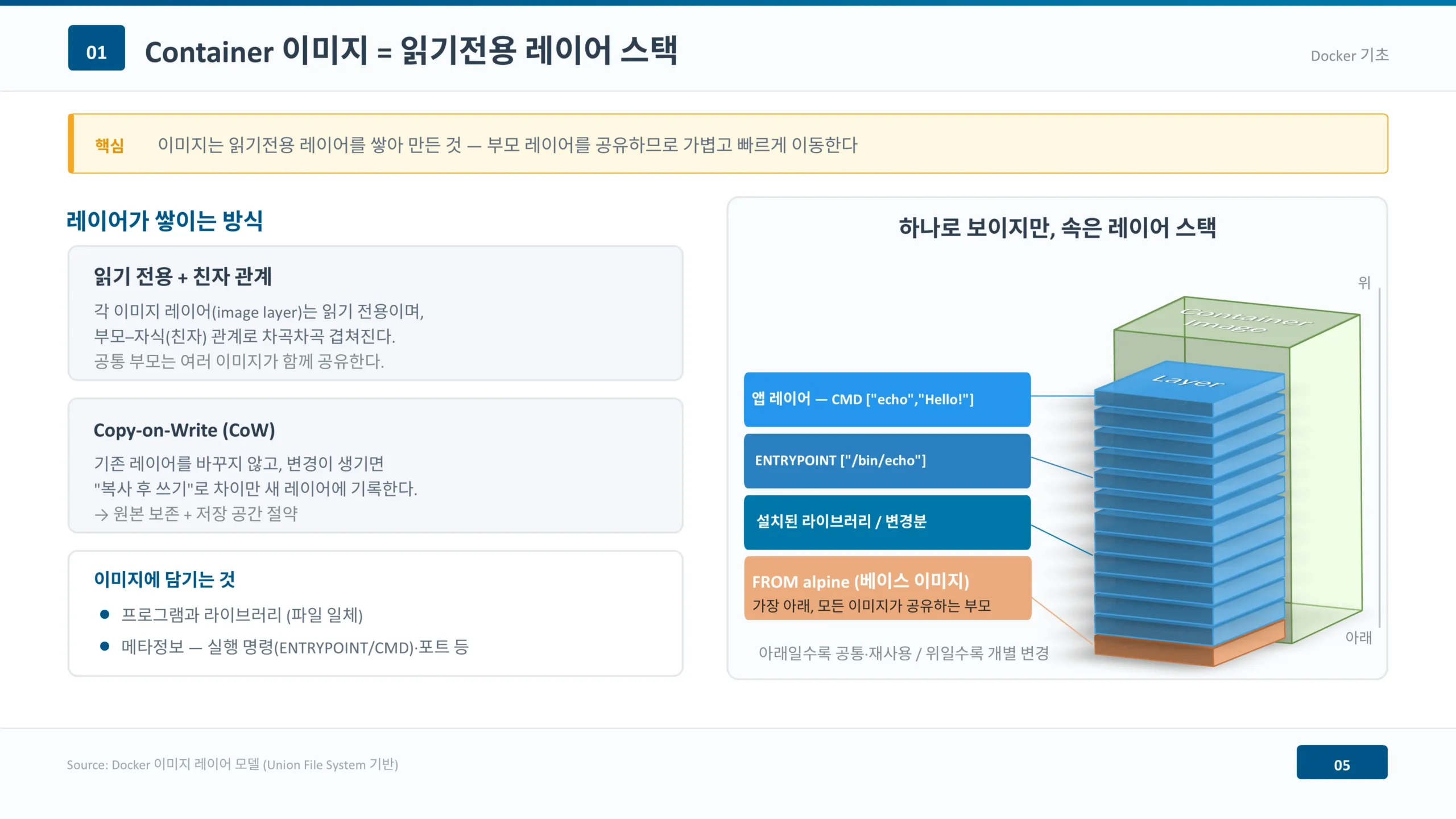Click the "위" axis label

[x=1364, y=283]
